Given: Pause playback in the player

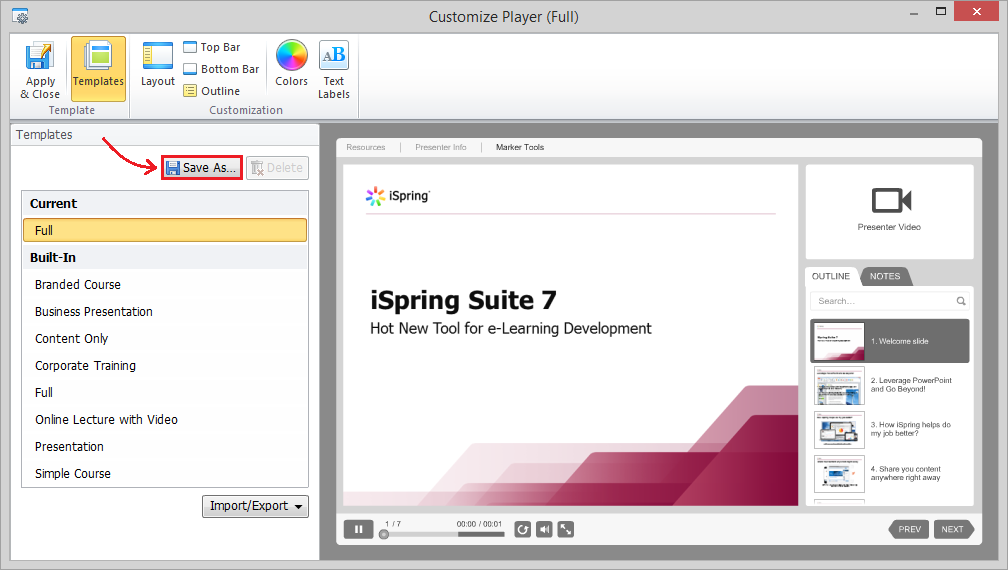Looking at the screenshot, I should 359,530.
